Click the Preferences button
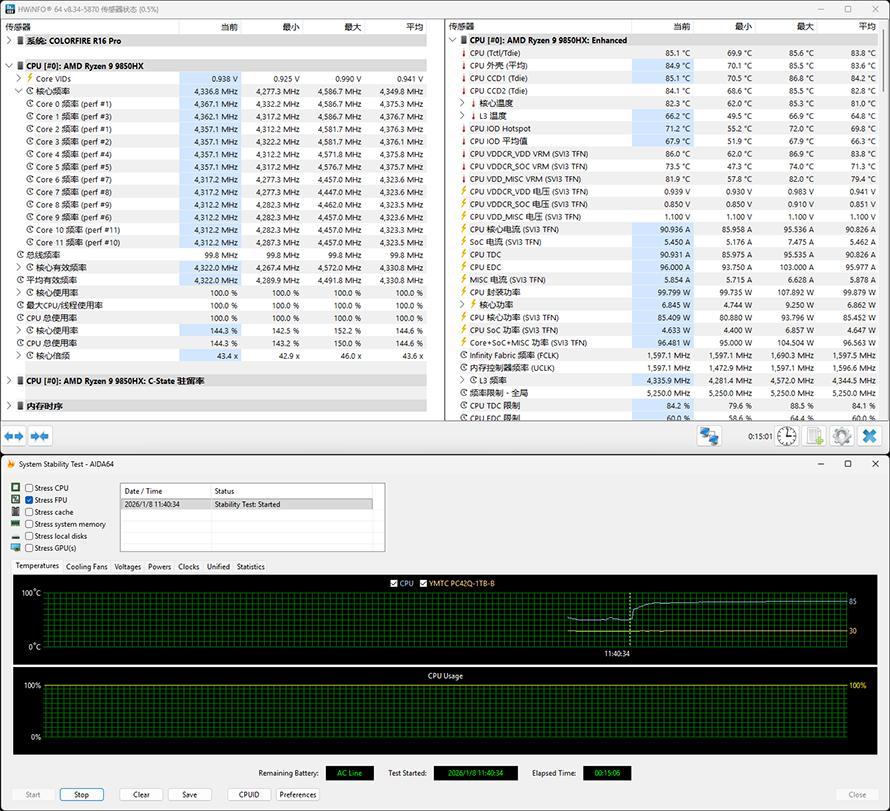890x811 pixels. [297, 795]
